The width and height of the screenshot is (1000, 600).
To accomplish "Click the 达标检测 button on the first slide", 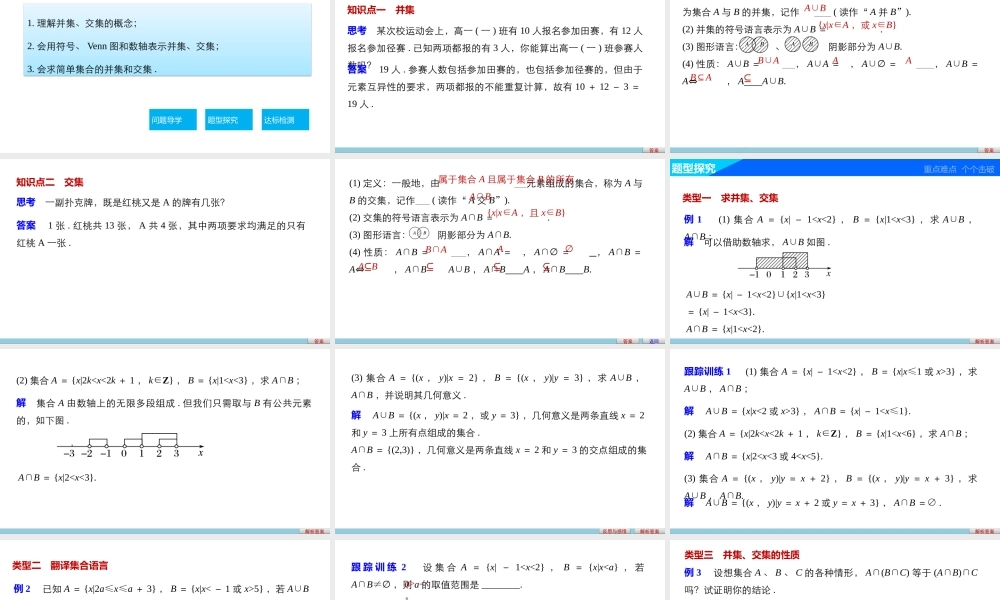I will click(x=285, y=119).
